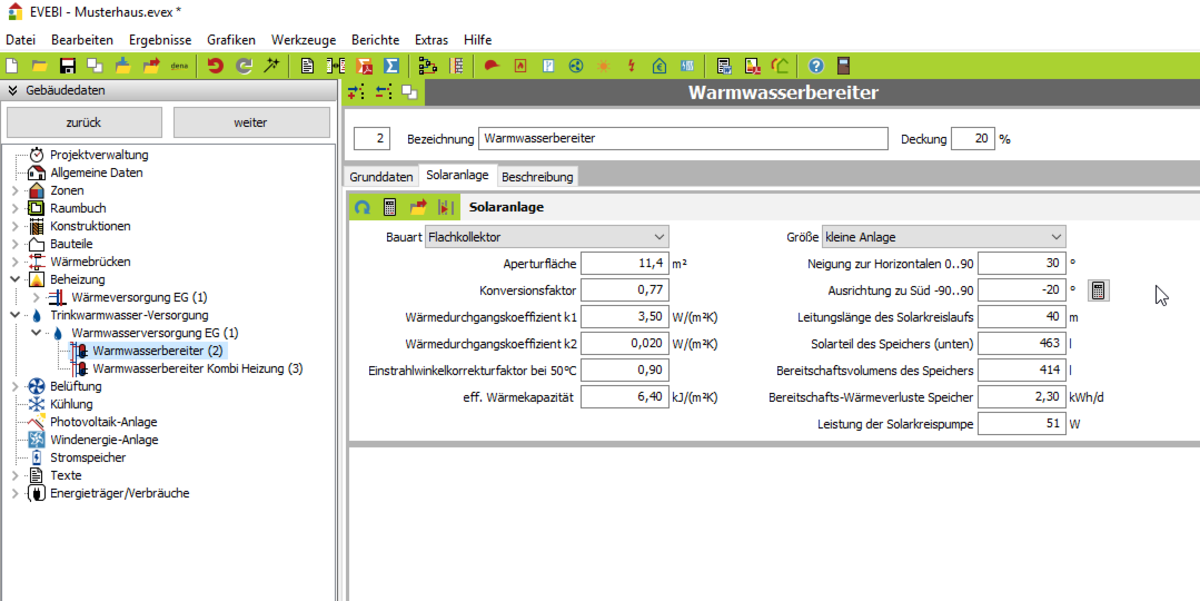The width and height of the screenshot is (1200, 601).
Task: Open the Berichte menu
Action: pyautogui.click(x=375, y=40)
